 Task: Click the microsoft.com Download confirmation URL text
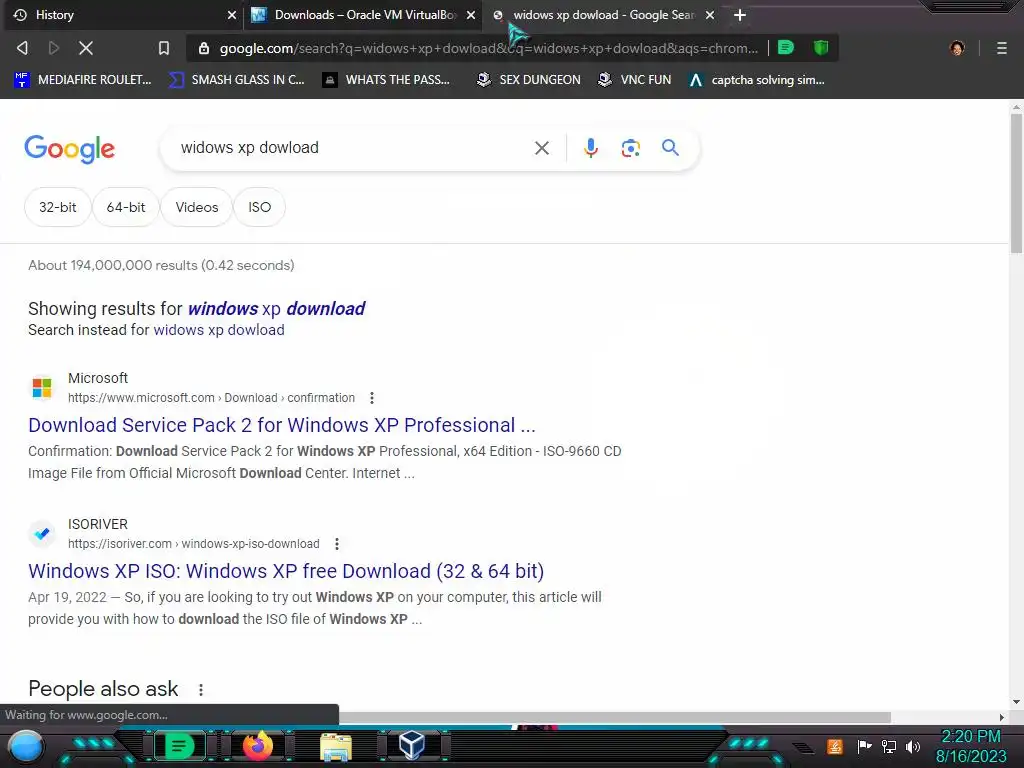click(212, 398)
